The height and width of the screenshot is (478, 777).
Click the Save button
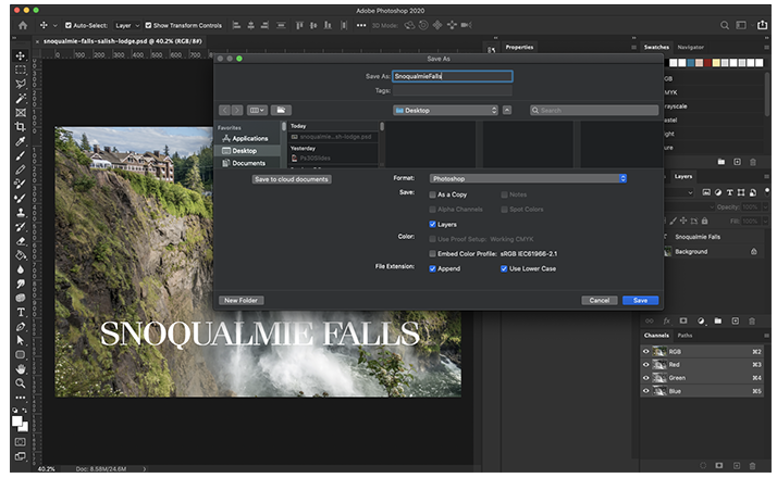pyautogui.click(x=640, y=300)
